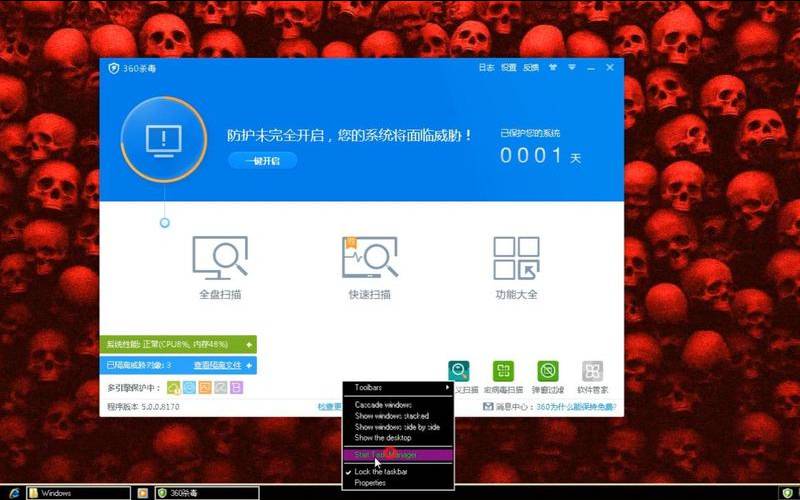Choose Cascade windows from context menu

[398, 405]
